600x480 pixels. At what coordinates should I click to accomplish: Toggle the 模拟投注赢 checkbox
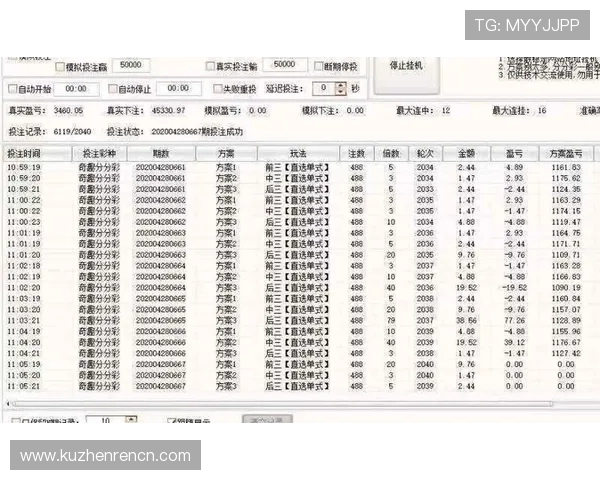point(60,67)
